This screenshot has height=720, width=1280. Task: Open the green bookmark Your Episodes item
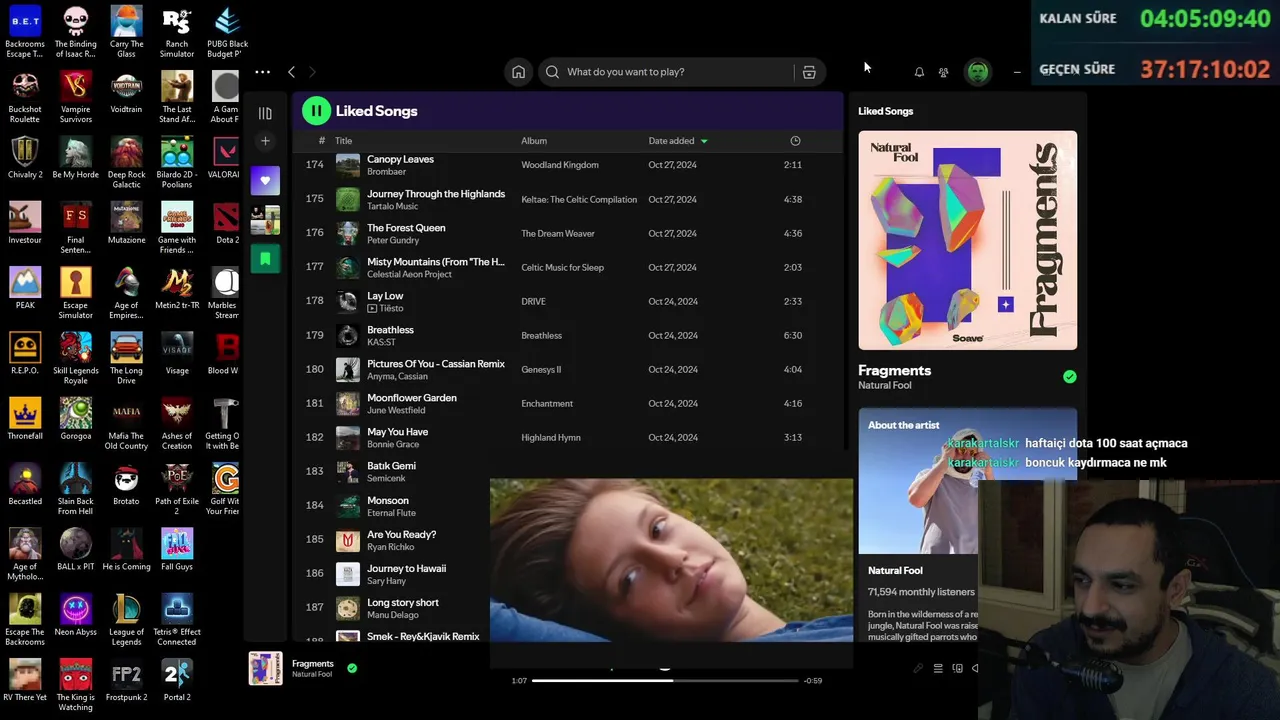coord(265,259)
